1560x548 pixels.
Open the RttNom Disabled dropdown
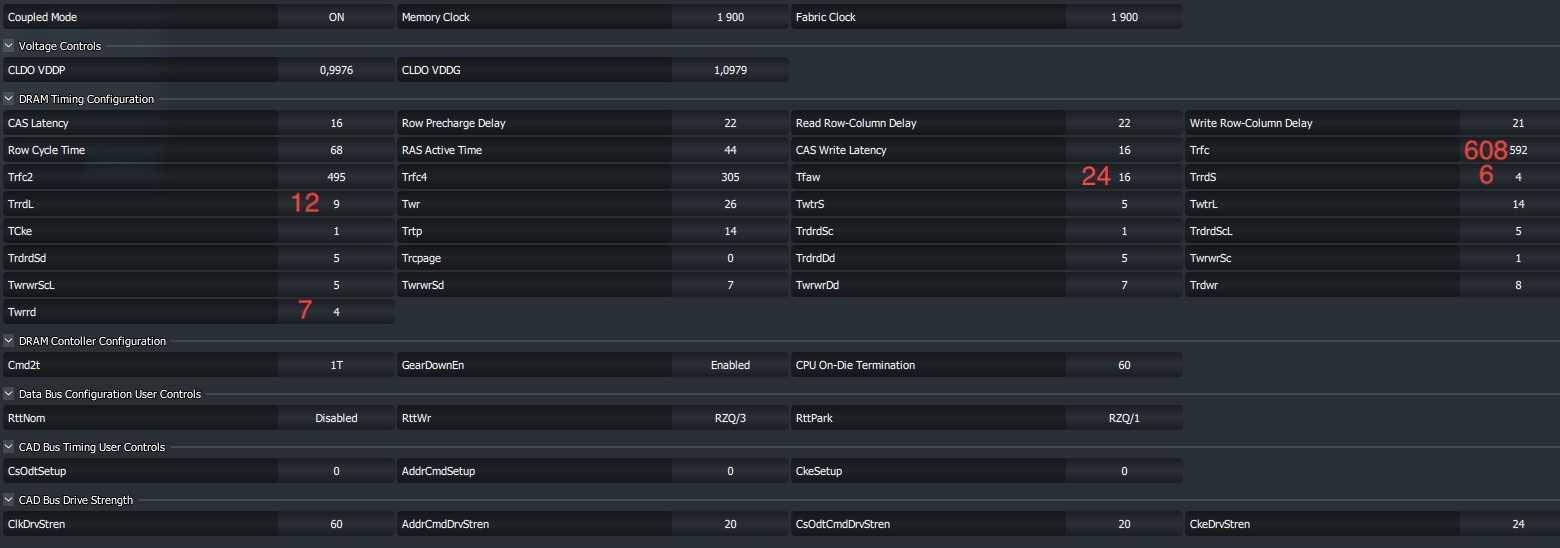[336, 418]
